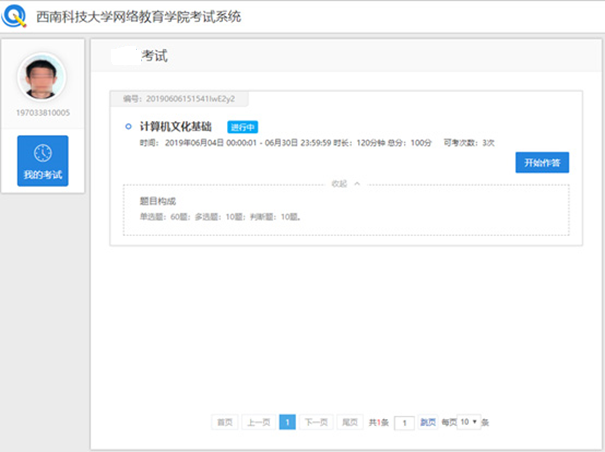Image resolution: width=605 pixels, height=452 pixels.
Task: Open the per-page count dropdown showing 10
Action: pyautogui.click(x=468, y=423)
